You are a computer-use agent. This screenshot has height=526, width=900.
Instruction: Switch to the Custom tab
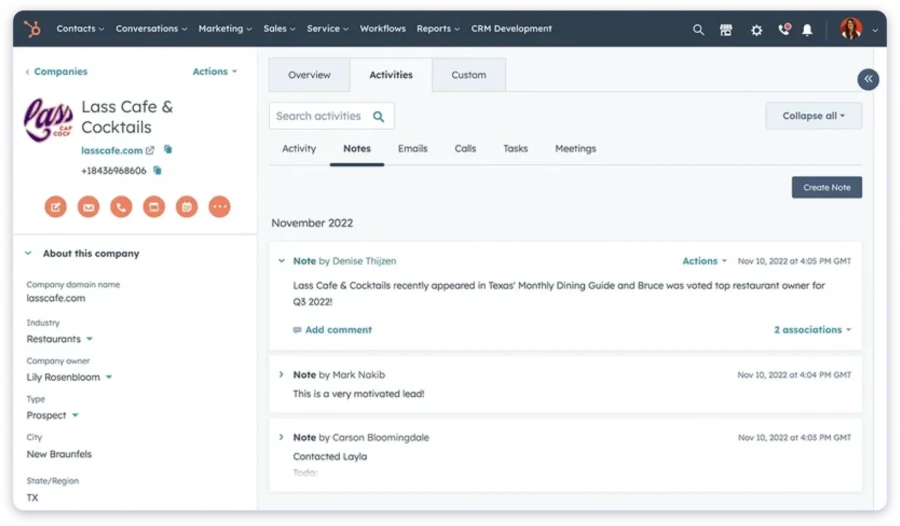tap(468, 75)
